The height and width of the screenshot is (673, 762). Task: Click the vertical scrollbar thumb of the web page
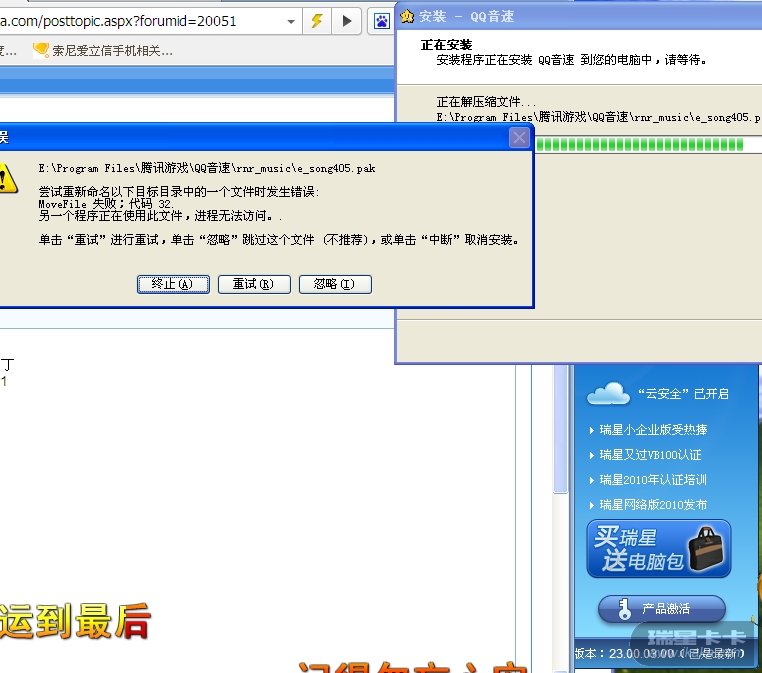click(561, 429)
